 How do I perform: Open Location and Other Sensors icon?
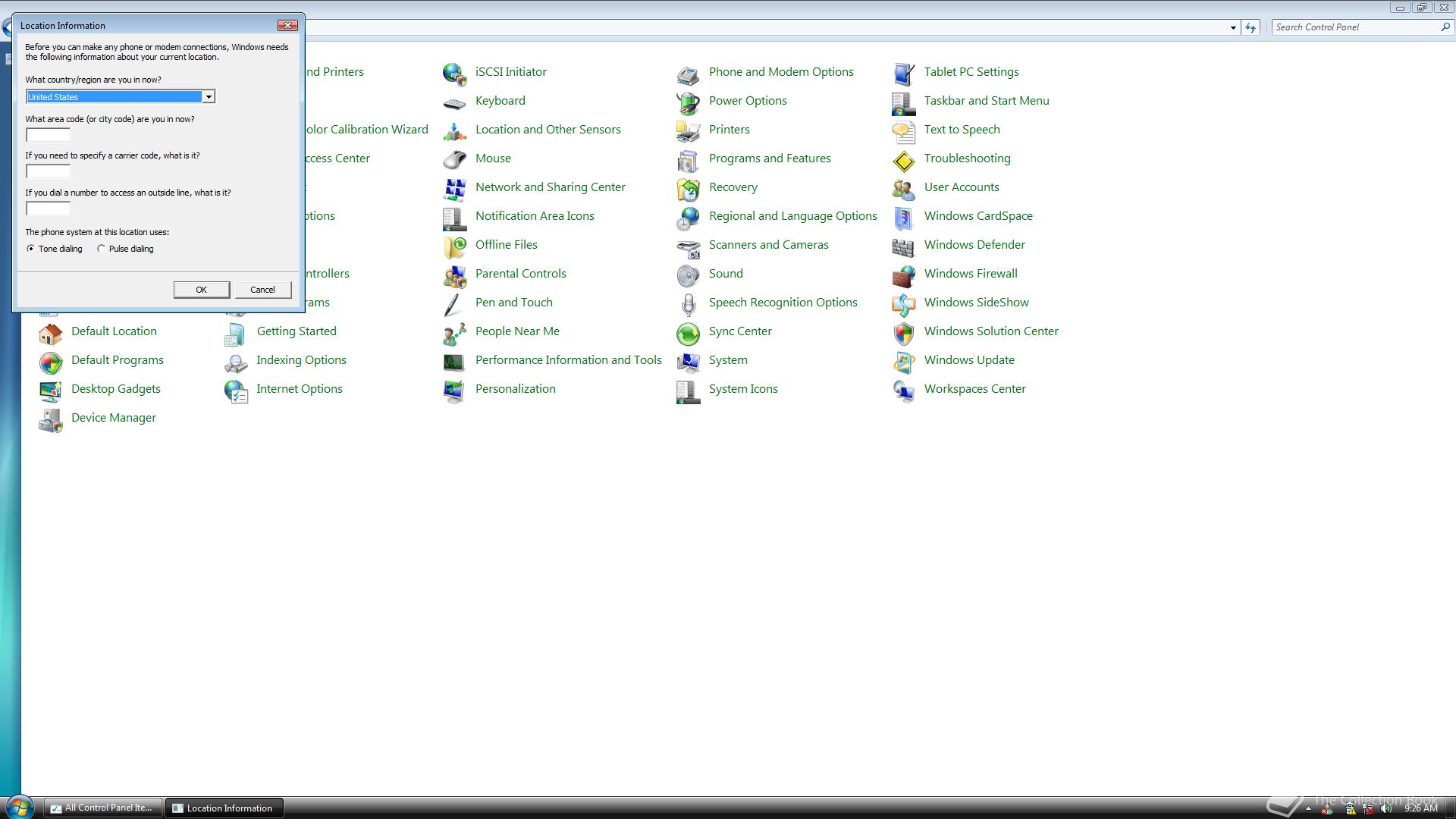pyautogui.click(x=454, y=131)
